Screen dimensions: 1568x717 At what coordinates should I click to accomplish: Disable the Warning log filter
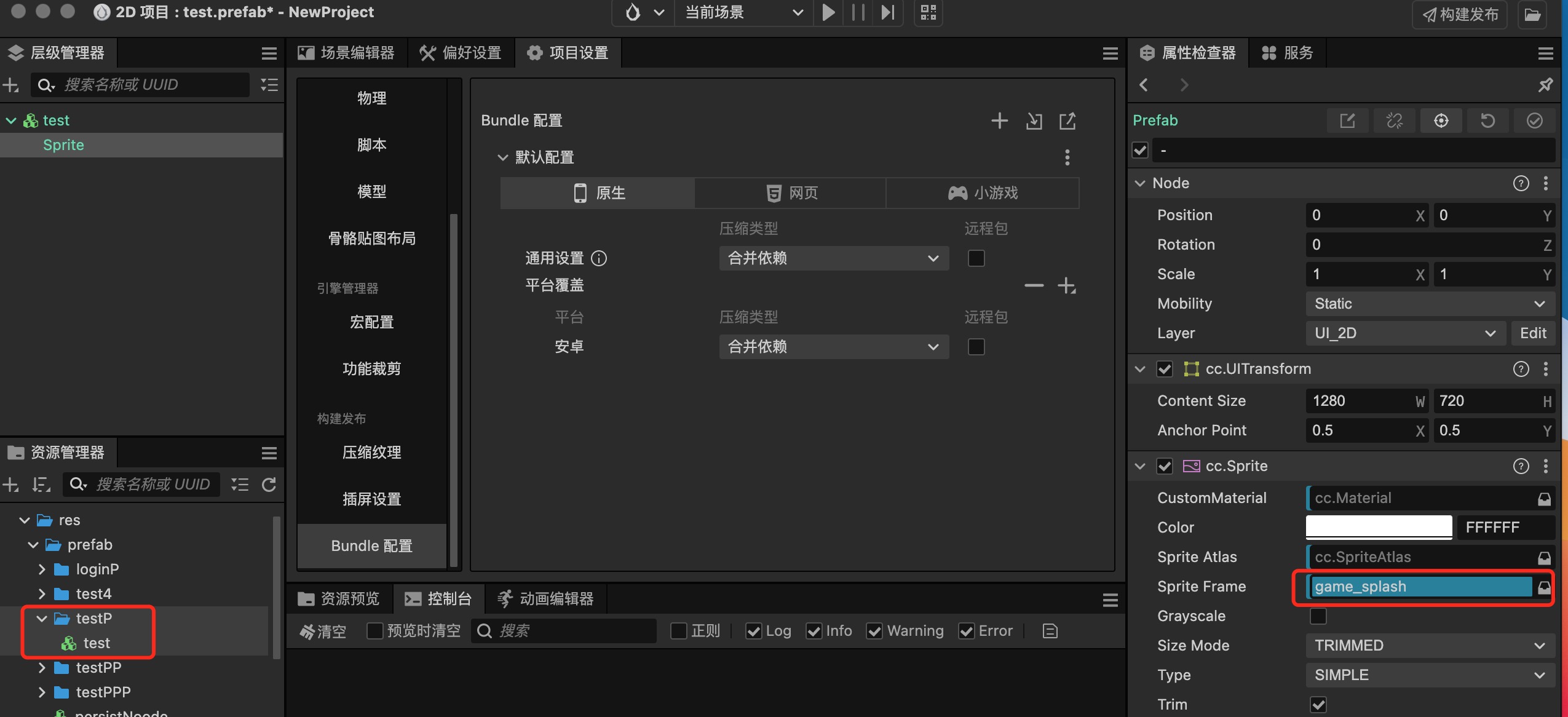coord(874,631)
